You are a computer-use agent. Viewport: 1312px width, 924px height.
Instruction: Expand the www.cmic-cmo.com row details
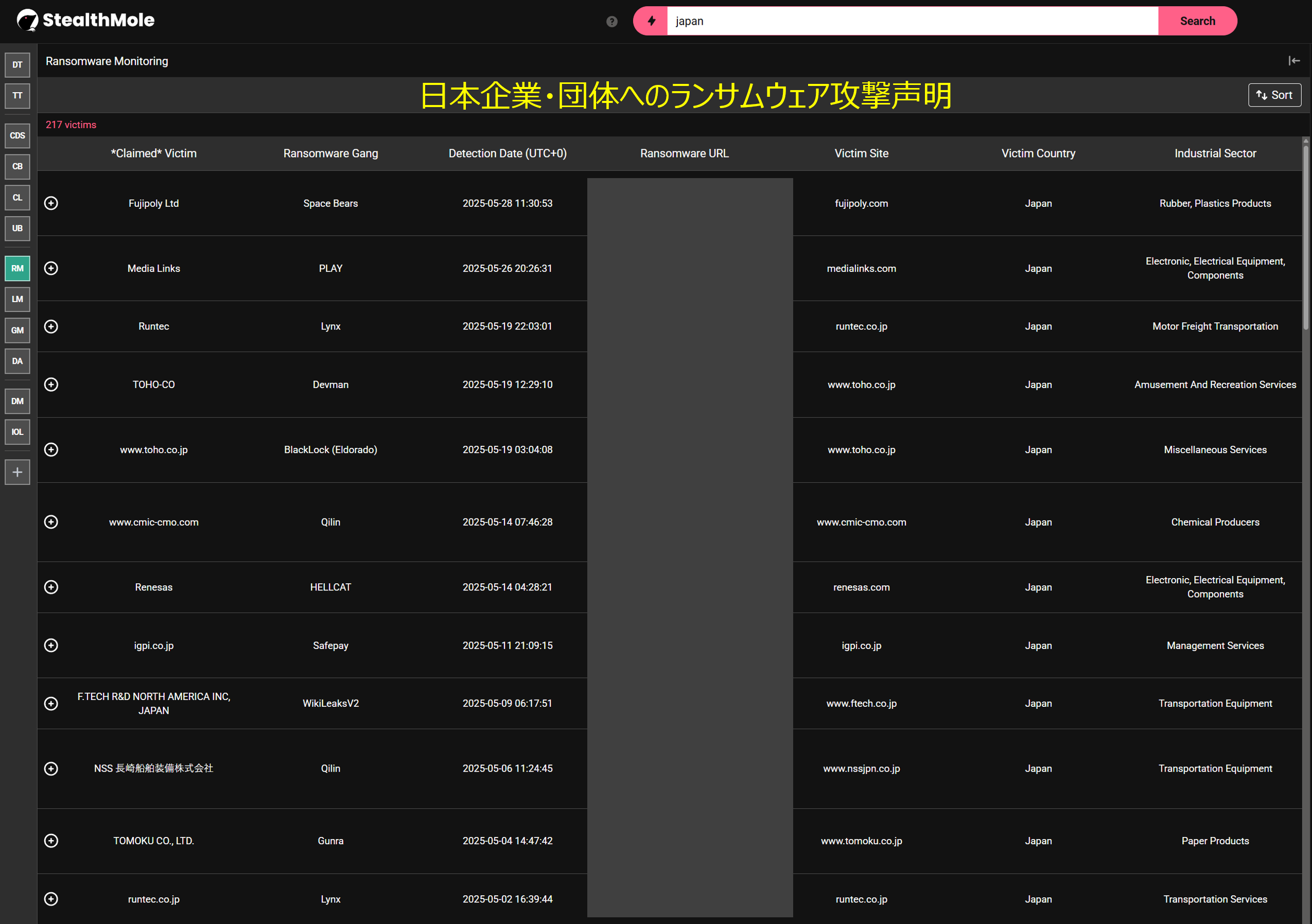point(51,522)
